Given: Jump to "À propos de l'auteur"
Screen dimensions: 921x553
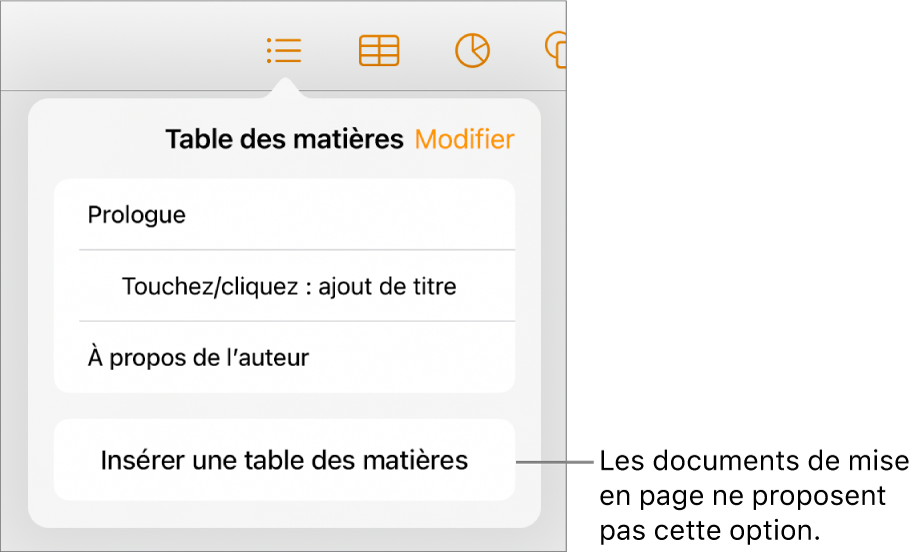Looking at the screenshot, I should click(x=198, y=357).
